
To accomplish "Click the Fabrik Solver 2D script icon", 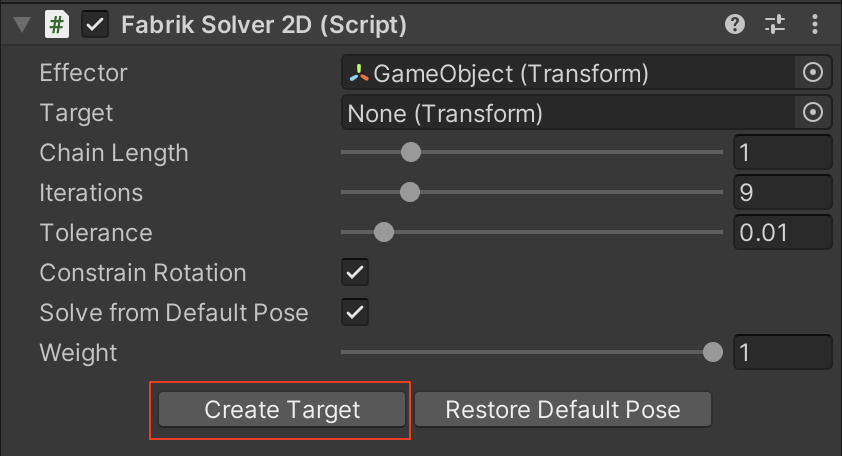I will [57, 25].
